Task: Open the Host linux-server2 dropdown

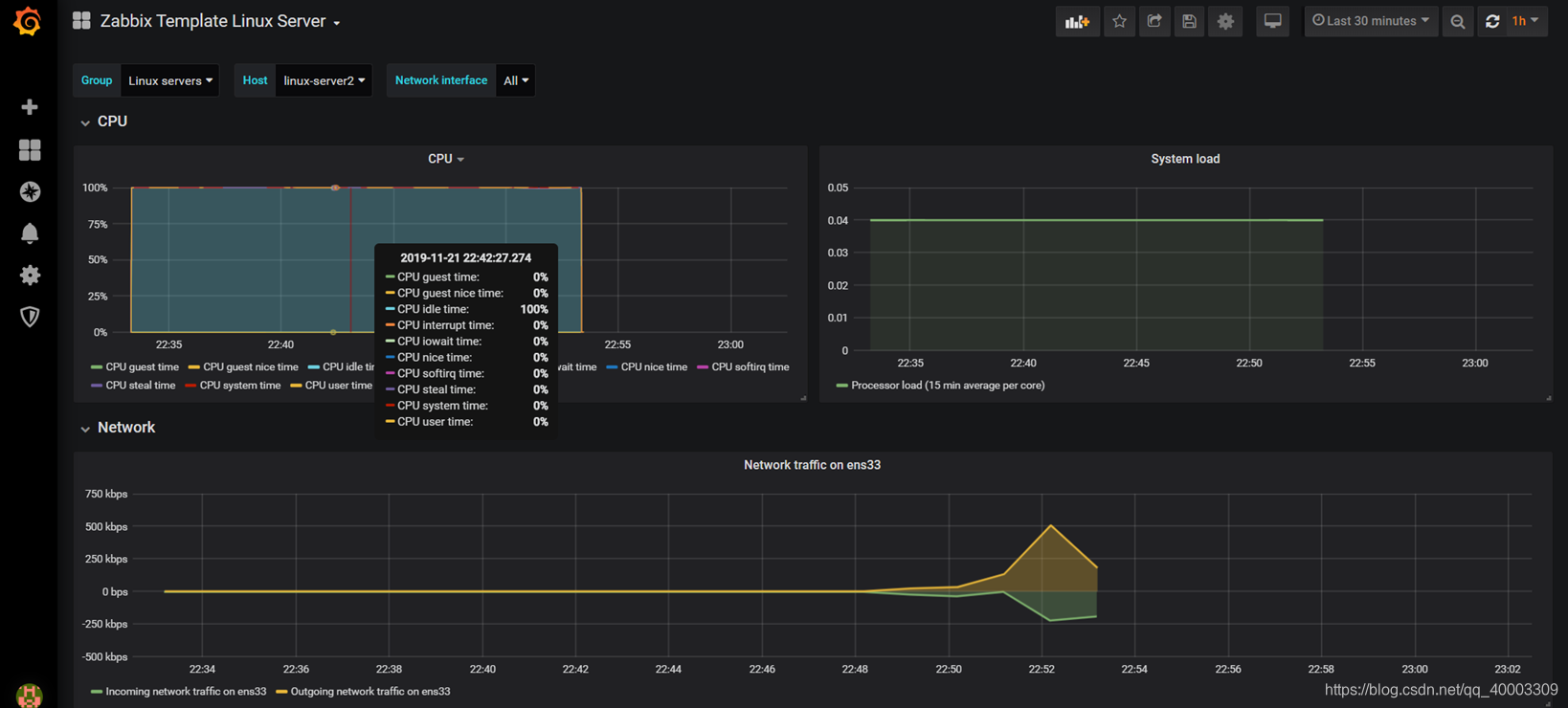Action: (324, 80)
